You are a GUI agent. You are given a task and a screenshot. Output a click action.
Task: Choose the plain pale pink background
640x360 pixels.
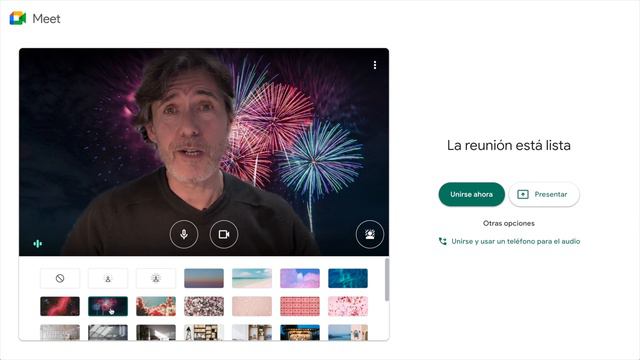(x=252, y=306)
